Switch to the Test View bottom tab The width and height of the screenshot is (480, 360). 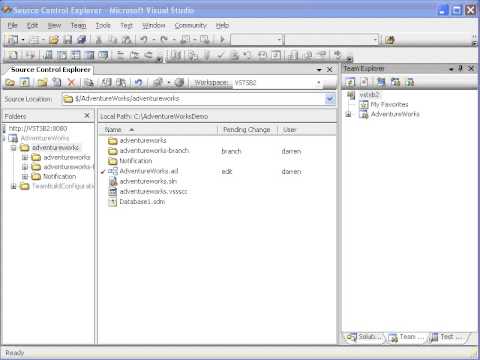click(447, 337)
